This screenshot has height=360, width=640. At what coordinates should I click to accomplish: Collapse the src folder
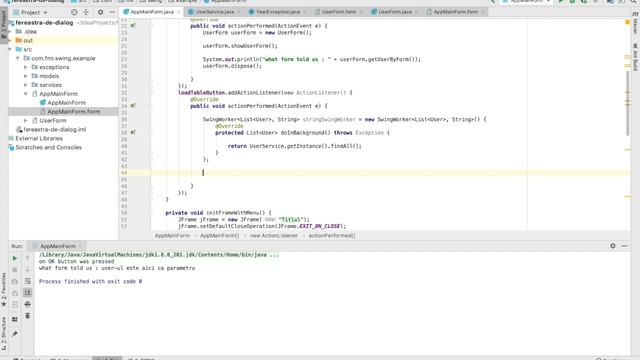pyautogui.click(x=10, y=49)
